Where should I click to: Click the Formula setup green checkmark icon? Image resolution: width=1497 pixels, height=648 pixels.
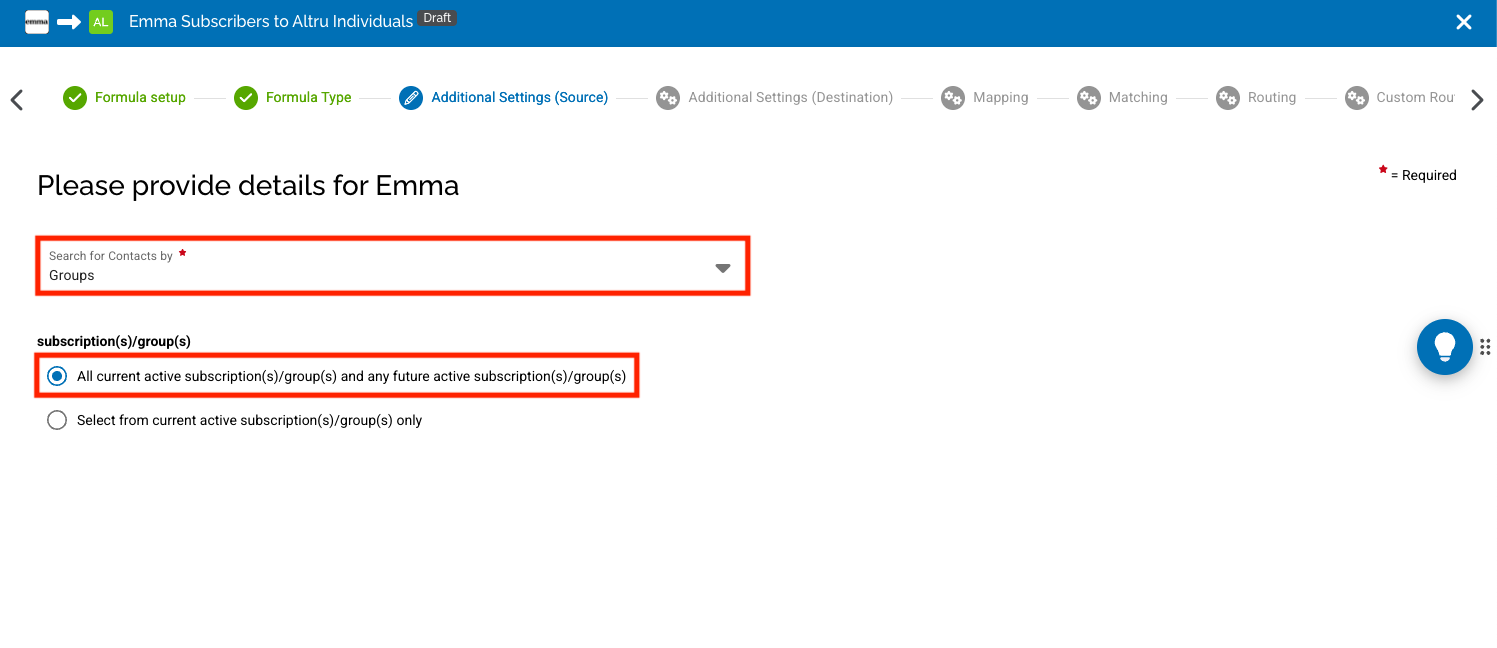[75, 98]
